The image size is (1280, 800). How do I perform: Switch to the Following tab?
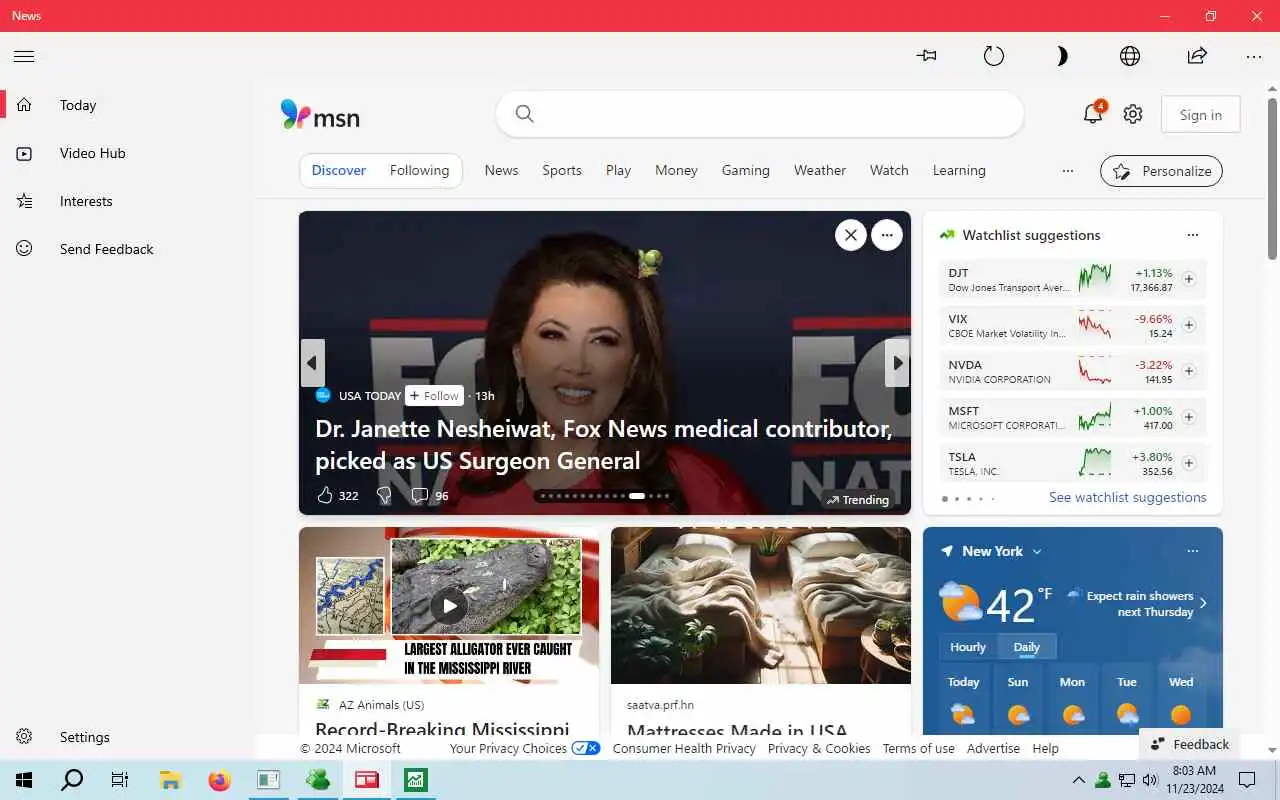point(419,170)
